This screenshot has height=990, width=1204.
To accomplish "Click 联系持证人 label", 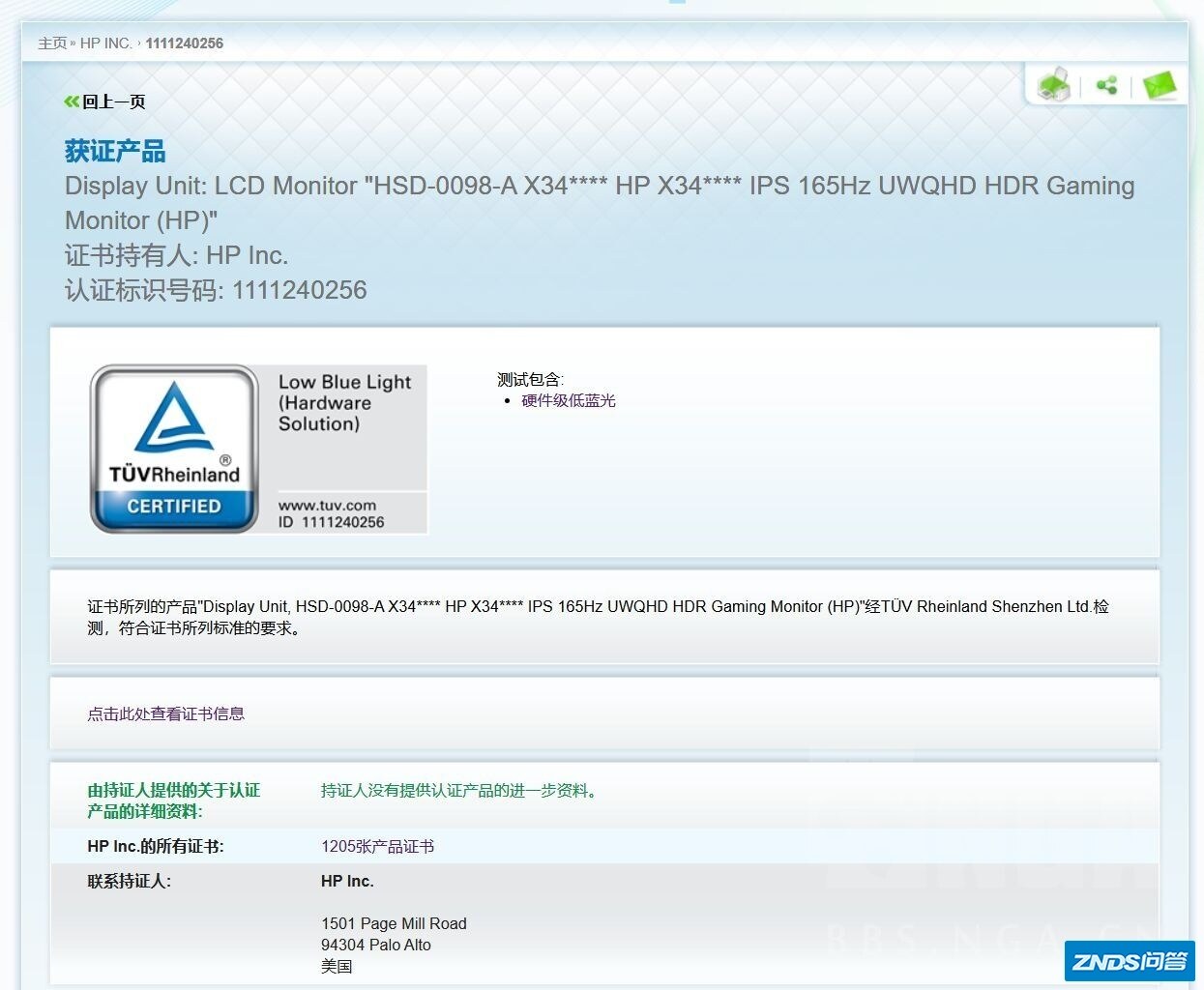I will pos(129,881).
